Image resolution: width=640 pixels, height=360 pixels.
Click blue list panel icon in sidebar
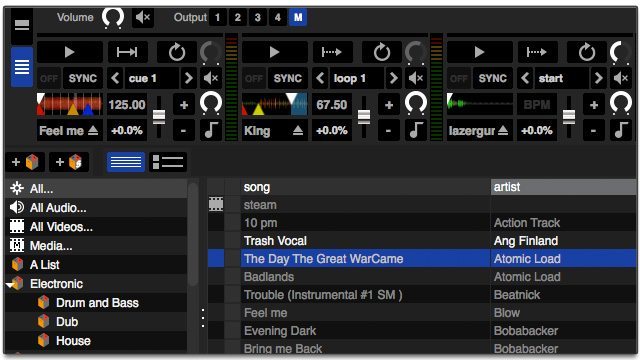[22, 67]
